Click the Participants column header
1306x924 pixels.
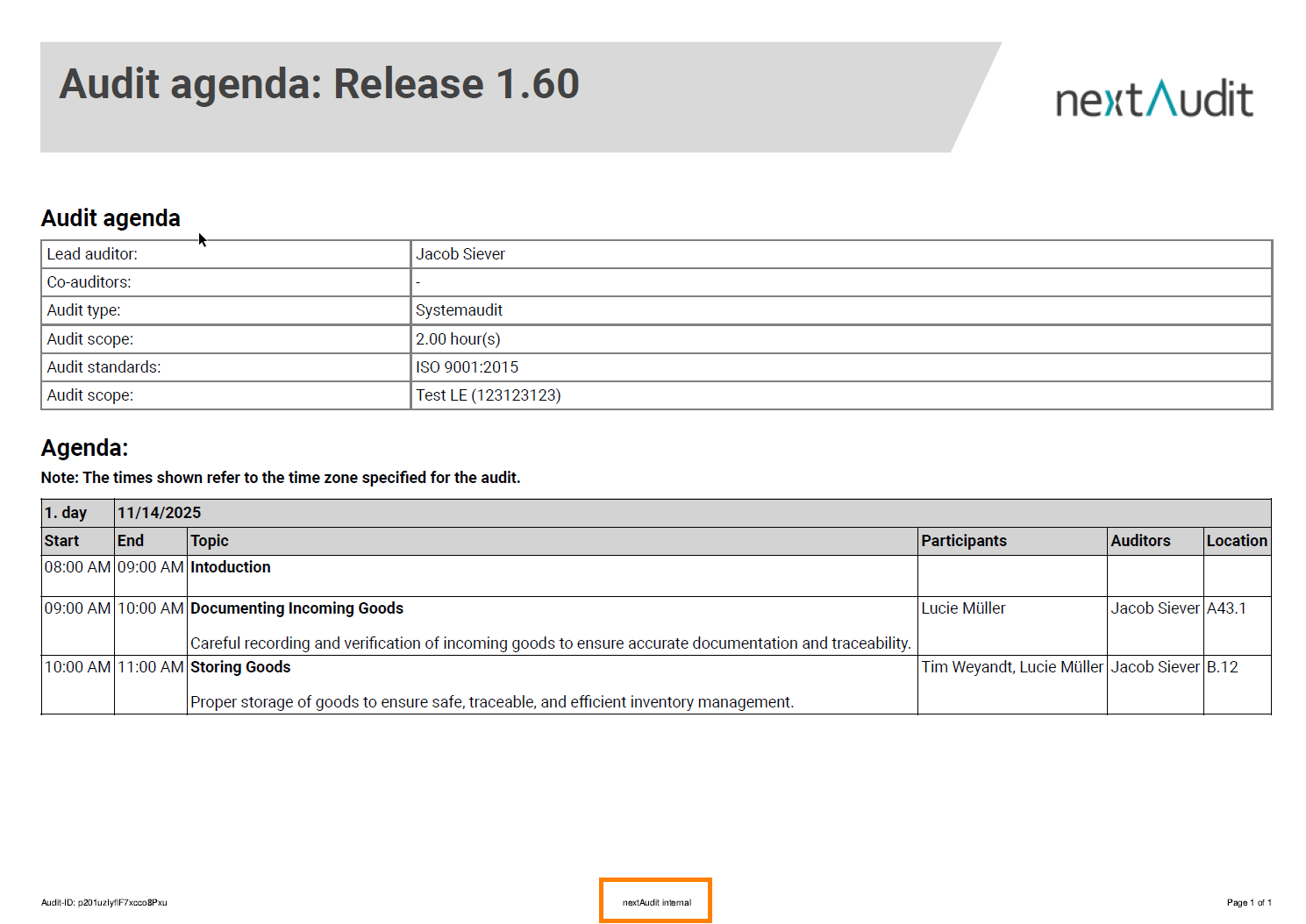963,541
